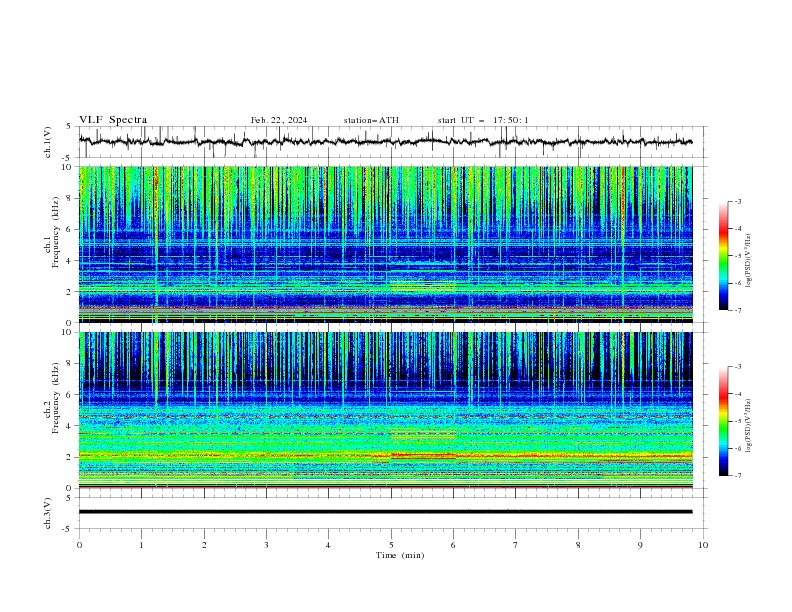Click the "ch.1(V)" axis label
The image size is (792, 612).
tap(48, 142)
